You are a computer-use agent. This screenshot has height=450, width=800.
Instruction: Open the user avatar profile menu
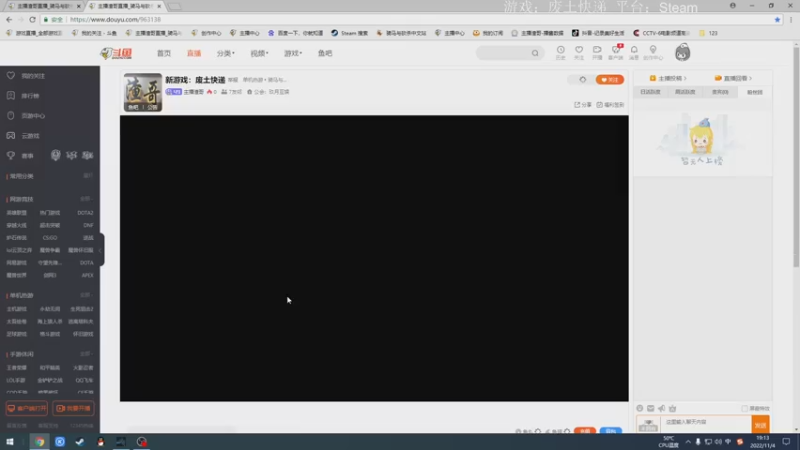click(x=683, y=53)
